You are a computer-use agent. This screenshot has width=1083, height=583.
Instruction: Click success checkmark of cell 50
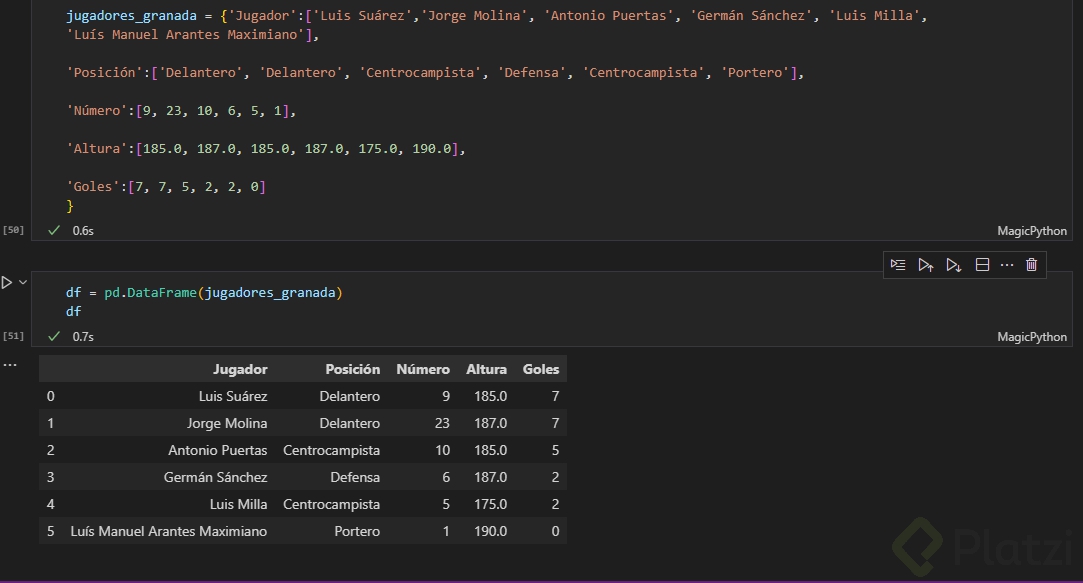point(54,231)
